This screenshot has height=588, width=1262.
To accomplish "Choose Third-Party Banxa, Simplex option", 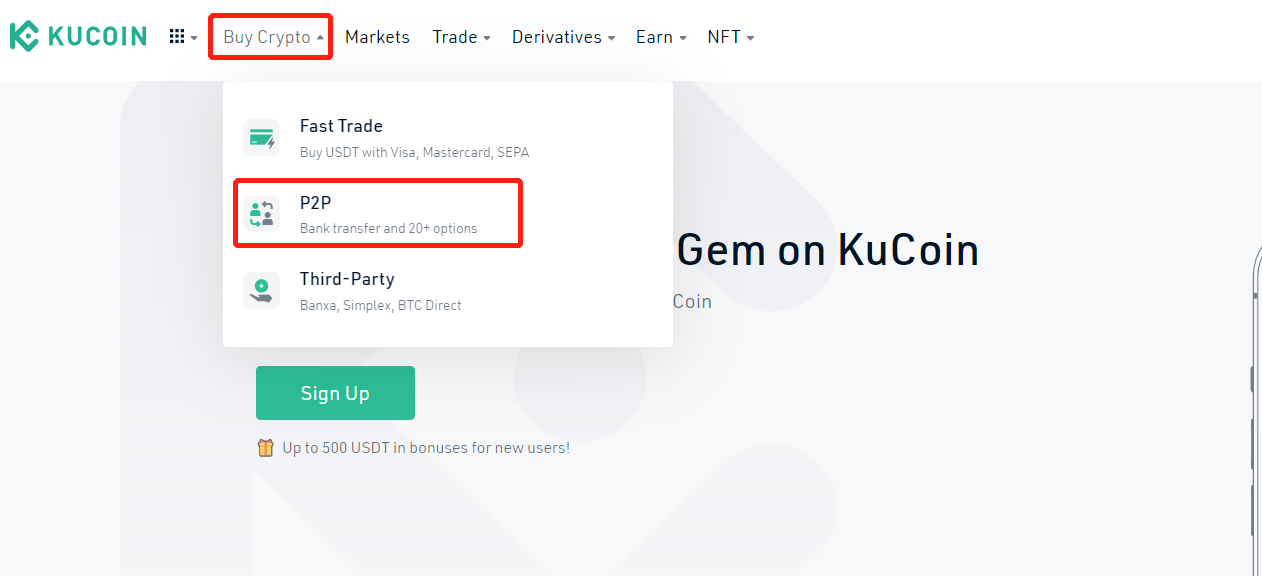I will [448, 290].
